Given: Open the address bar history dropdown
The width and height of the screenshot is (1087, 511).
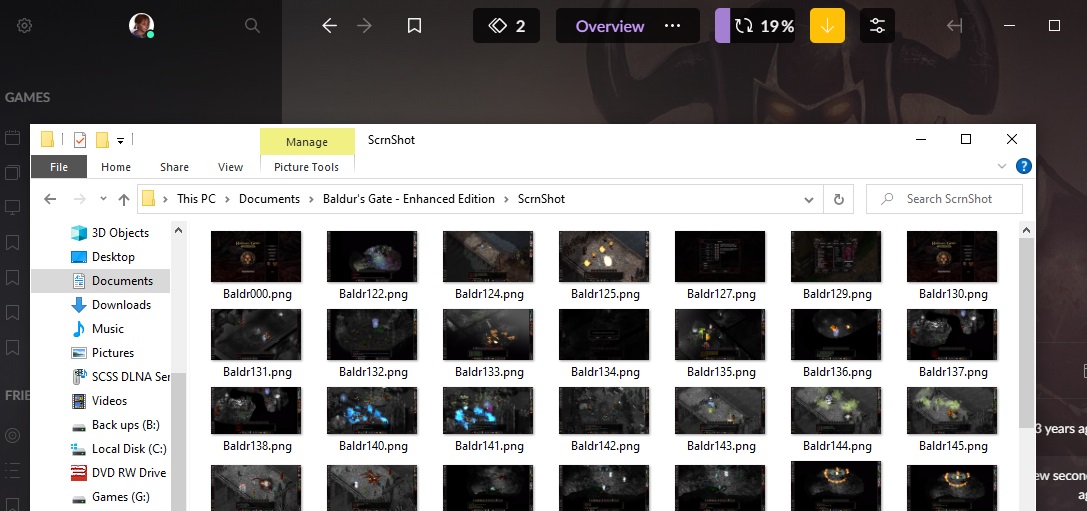Looking at the screenshot, I should pos(808,200).
